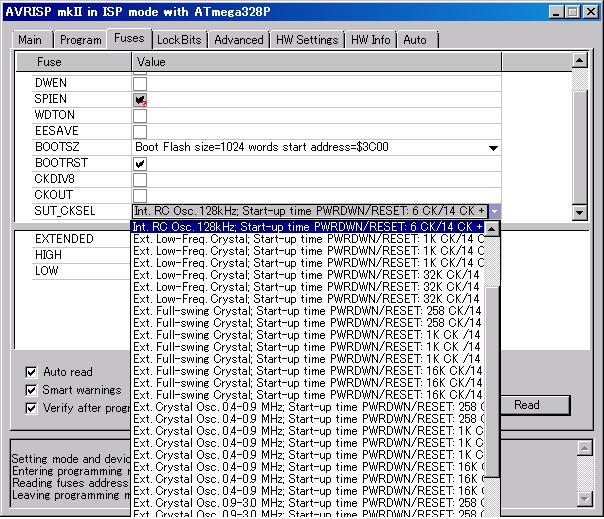Click the fuse list scrollbar thumb
The width and height of the screenshot is (604, 519).
580,146
